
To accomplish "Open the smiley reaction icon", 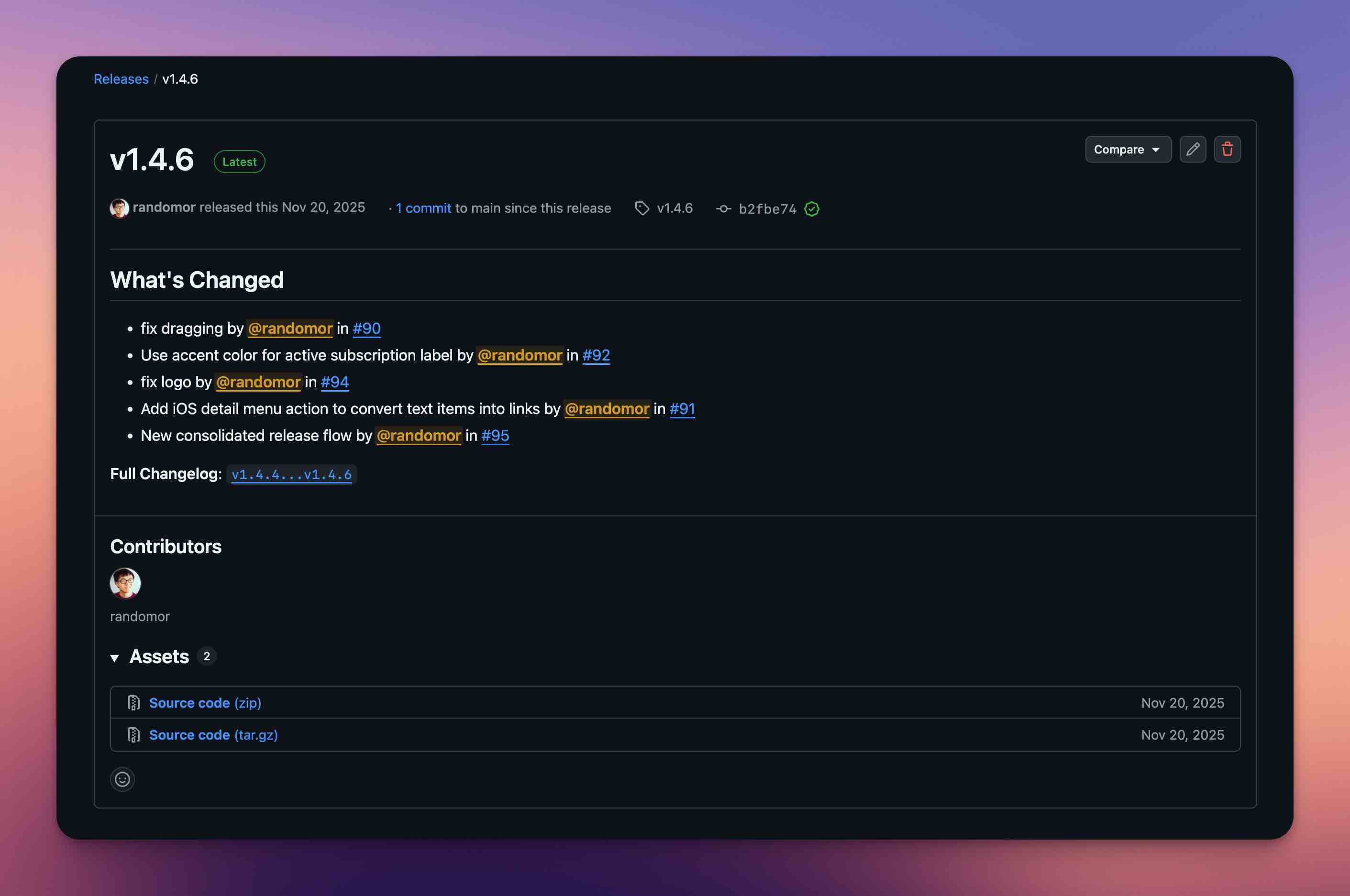I will pyautogui.click(x=122, y=778).
